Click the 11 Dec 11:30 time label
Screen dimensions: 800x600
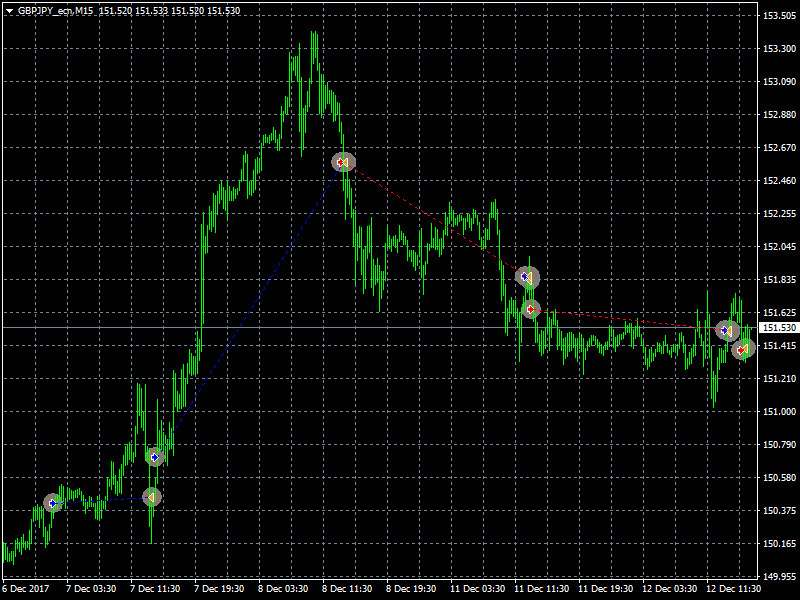(542, 589)
